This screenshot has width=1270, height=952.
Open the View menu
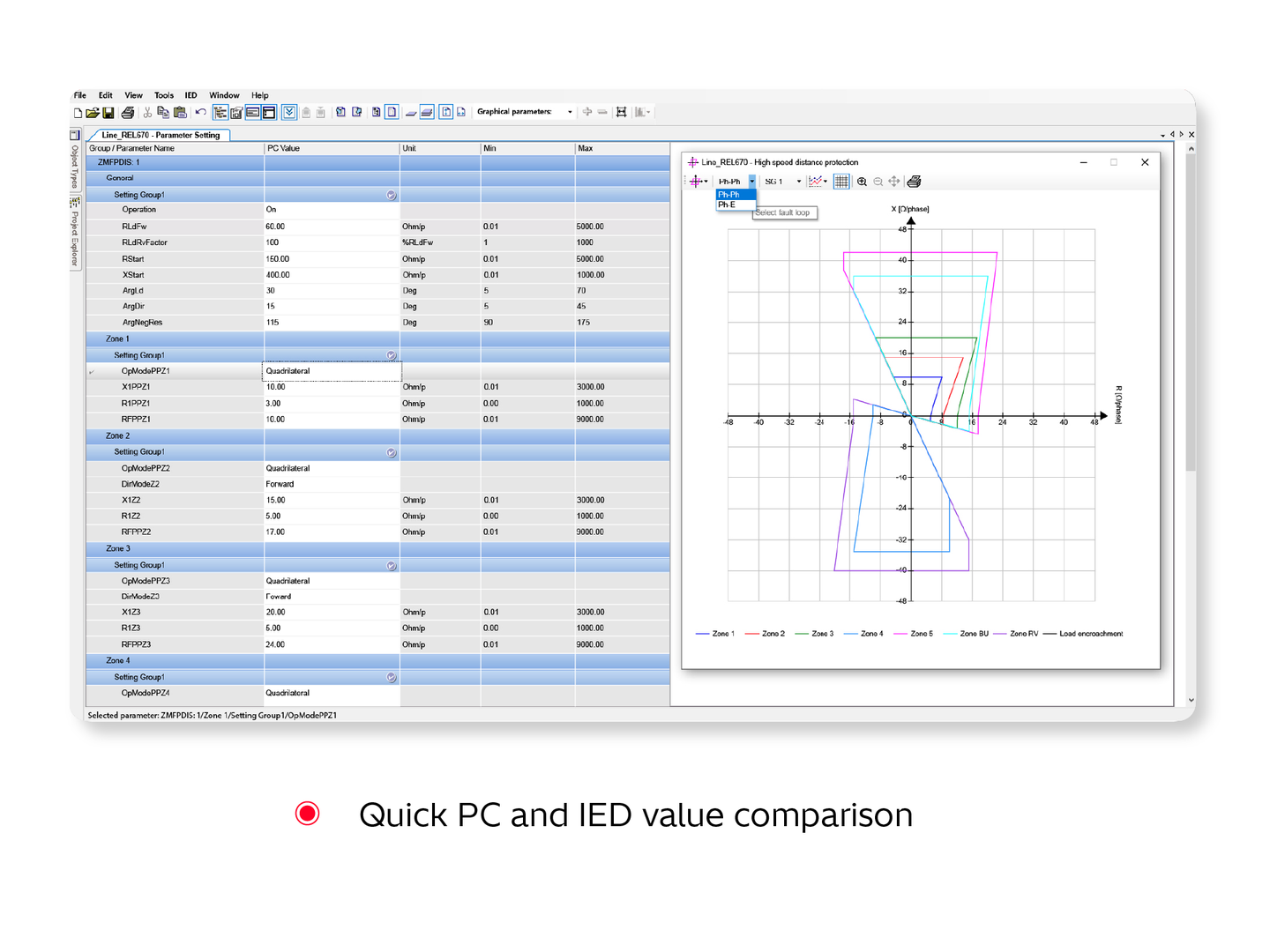(x=133, y=95)
